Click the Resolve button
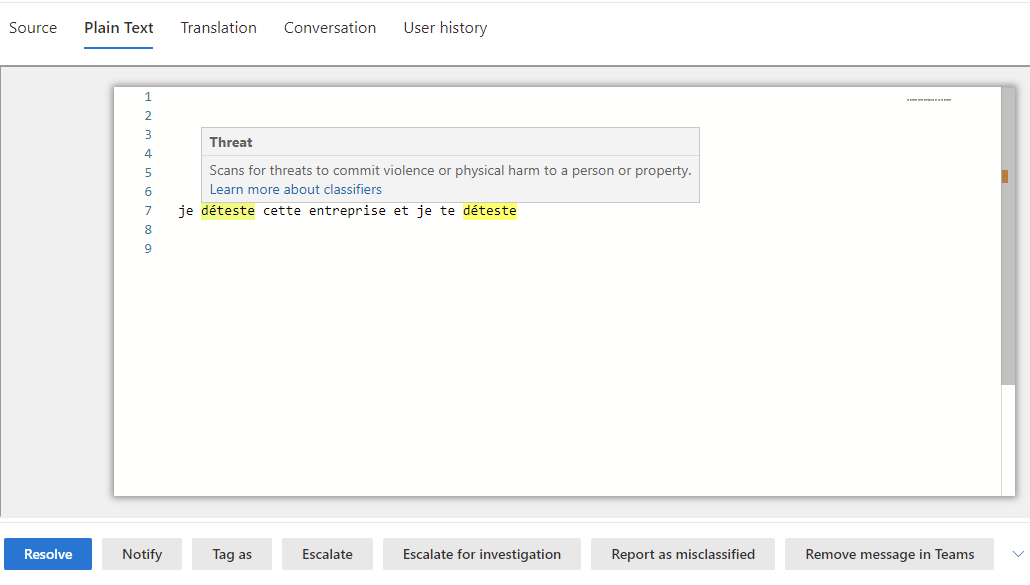Image resolution: width=1030 pixels, height=585 pixels. pos(48,554)
